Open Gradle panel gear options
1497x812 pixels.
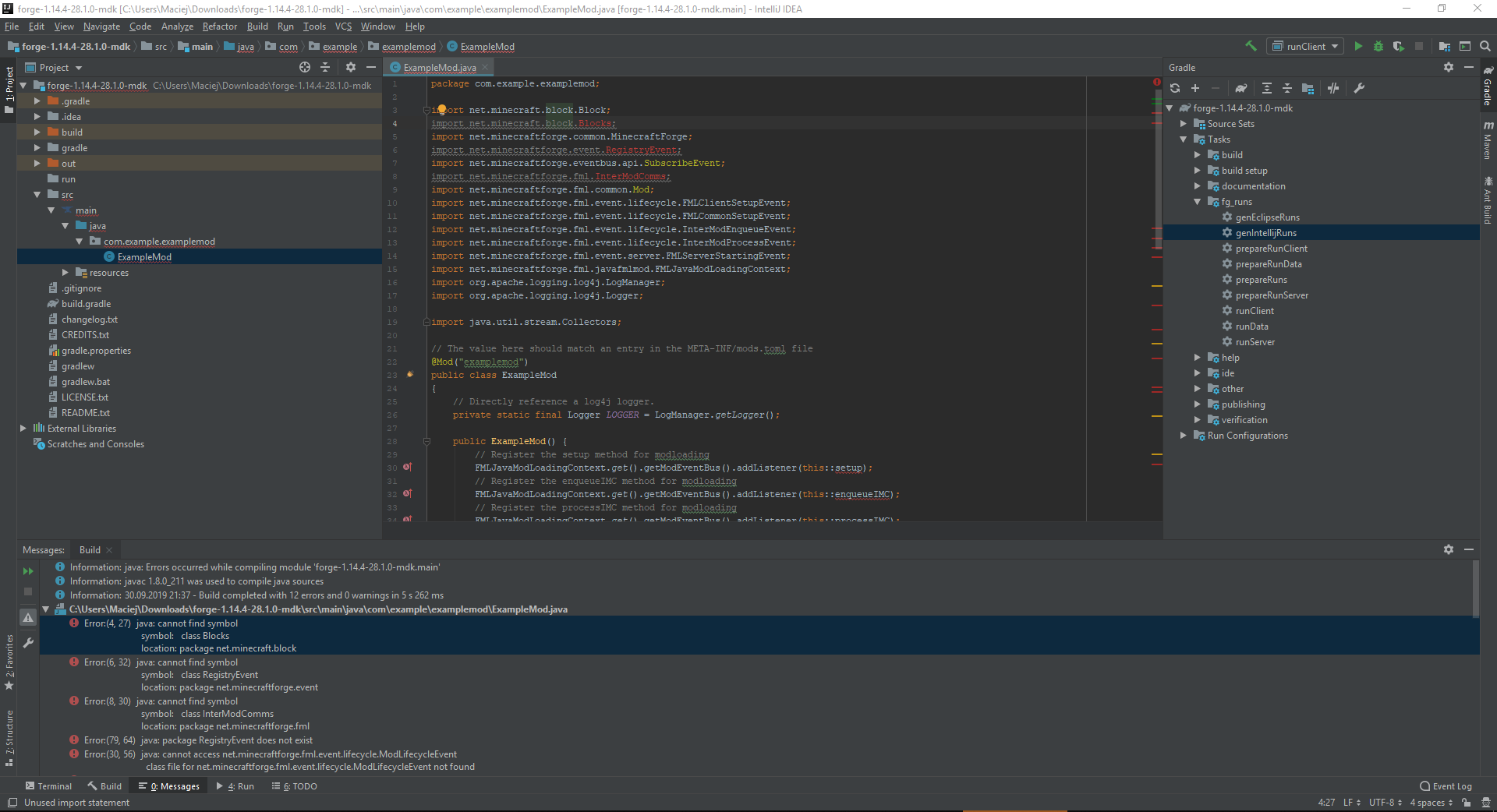coord(1449,67)
